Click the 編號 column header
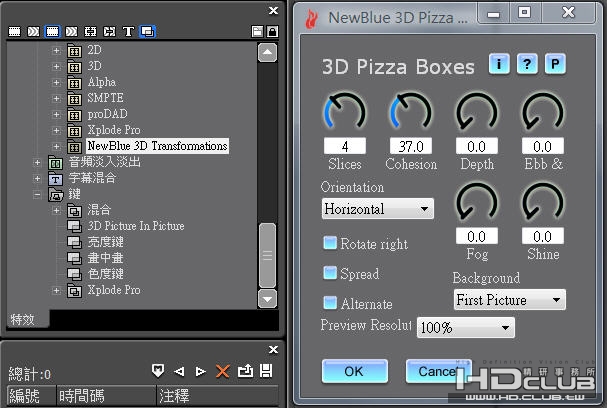 click(x=32, y=396)
